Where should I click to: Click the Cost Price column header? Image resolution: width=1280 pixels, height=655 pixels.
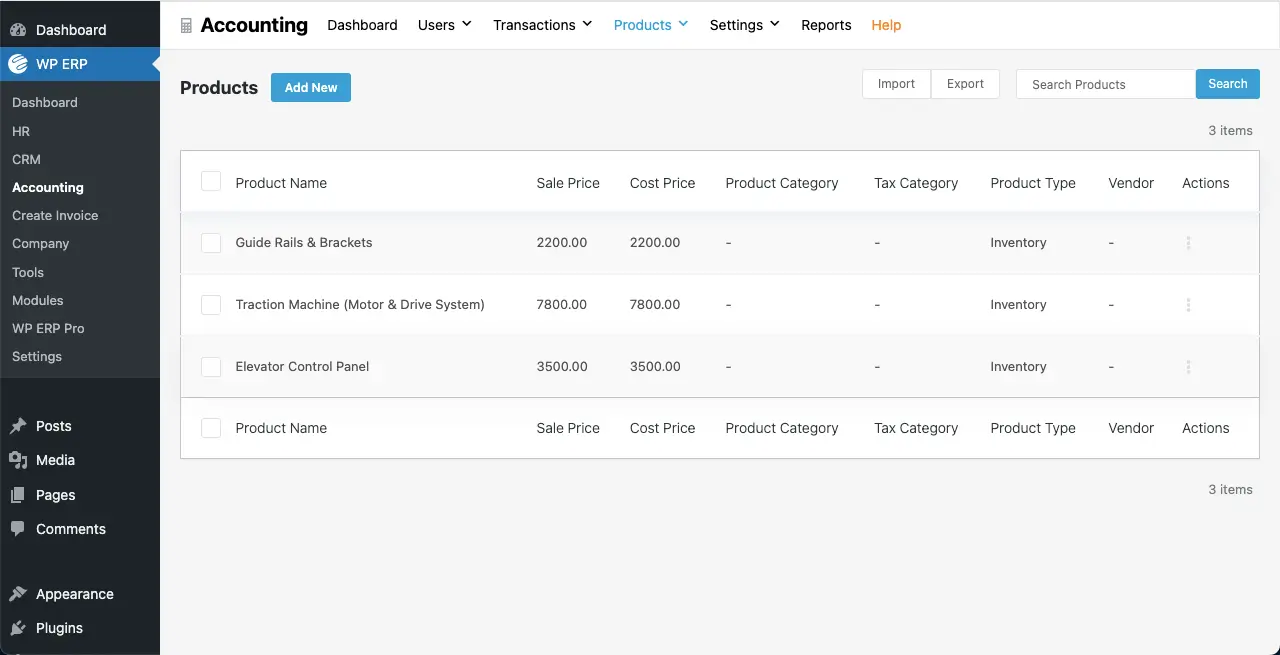point(662,183)
